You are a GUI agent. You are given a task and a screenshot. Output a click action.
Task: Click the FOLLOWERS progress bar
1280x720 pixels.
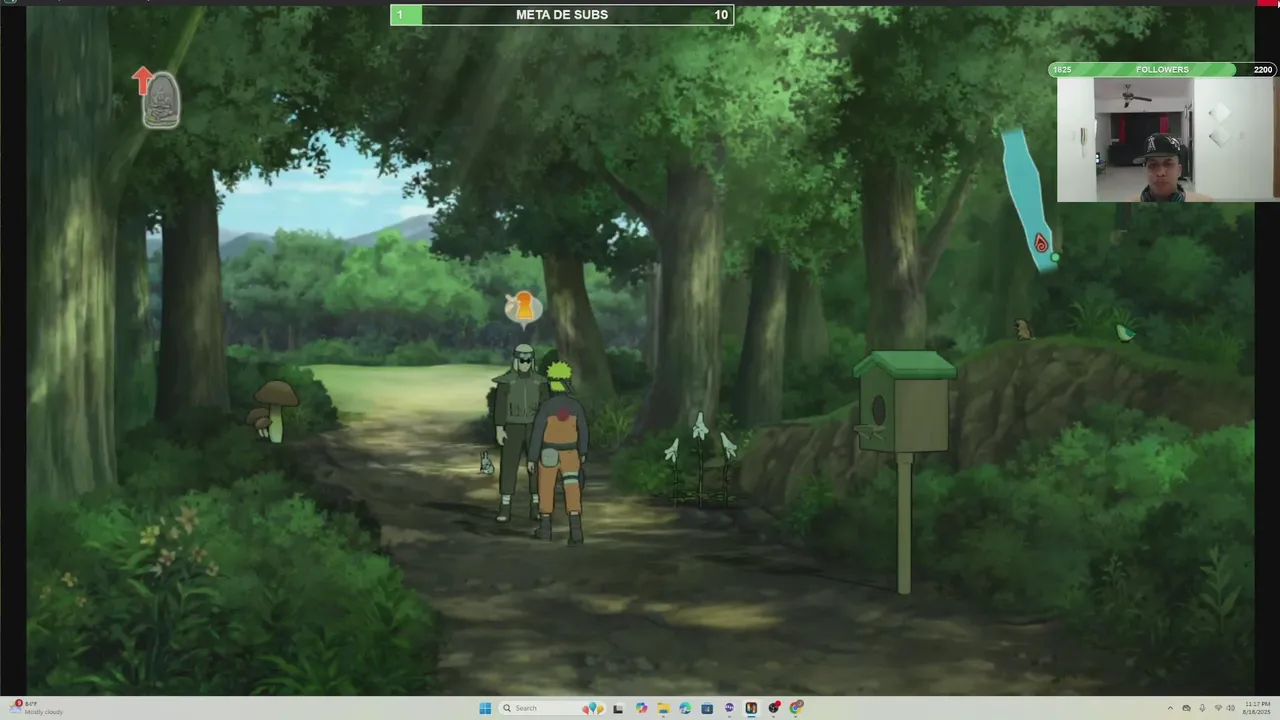pyautogui.click(x=1161, y=69)
